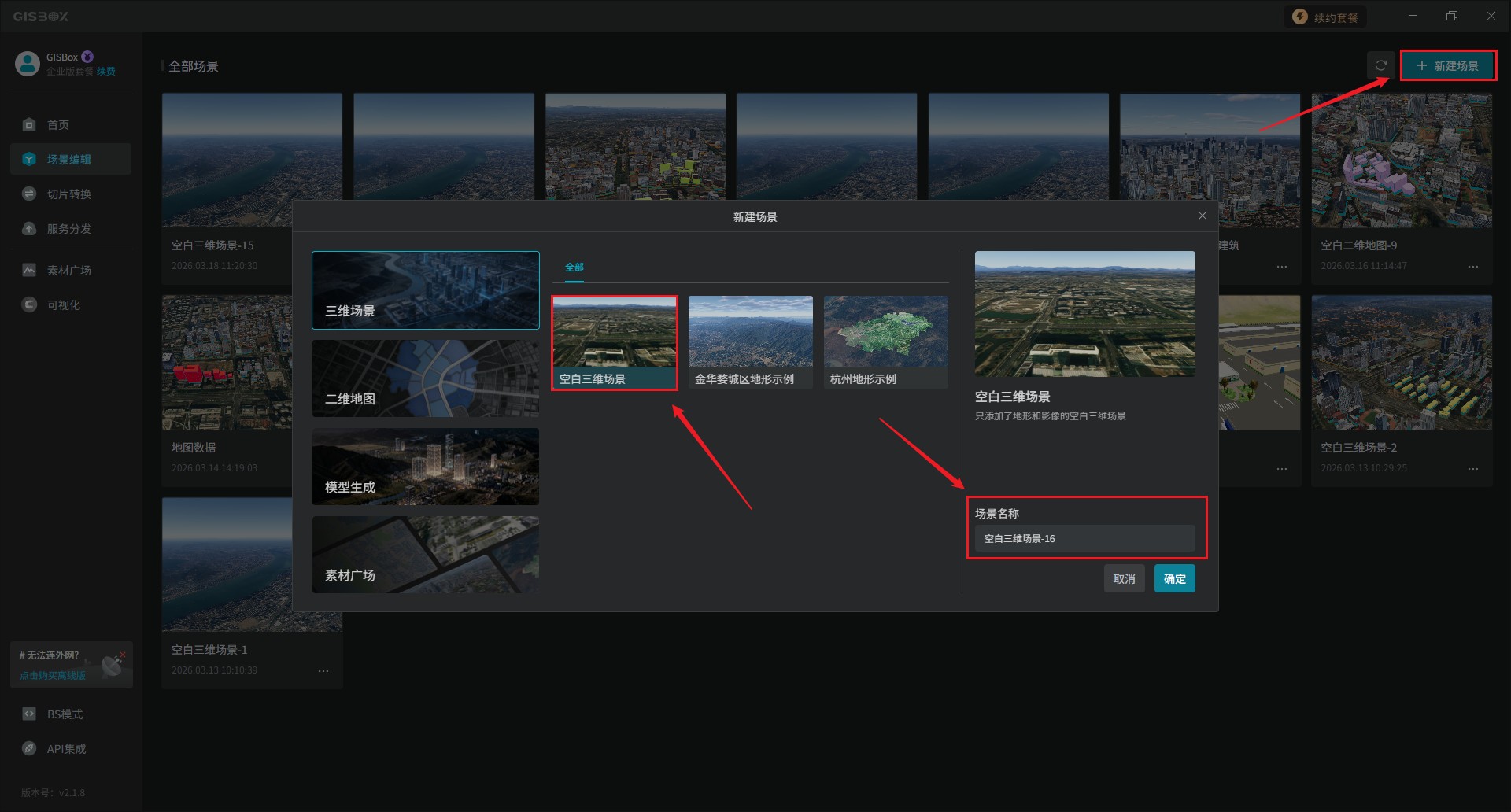The image size is (1511, 812).
Task: Click the 取消 cancel button
Action: 1124,579
